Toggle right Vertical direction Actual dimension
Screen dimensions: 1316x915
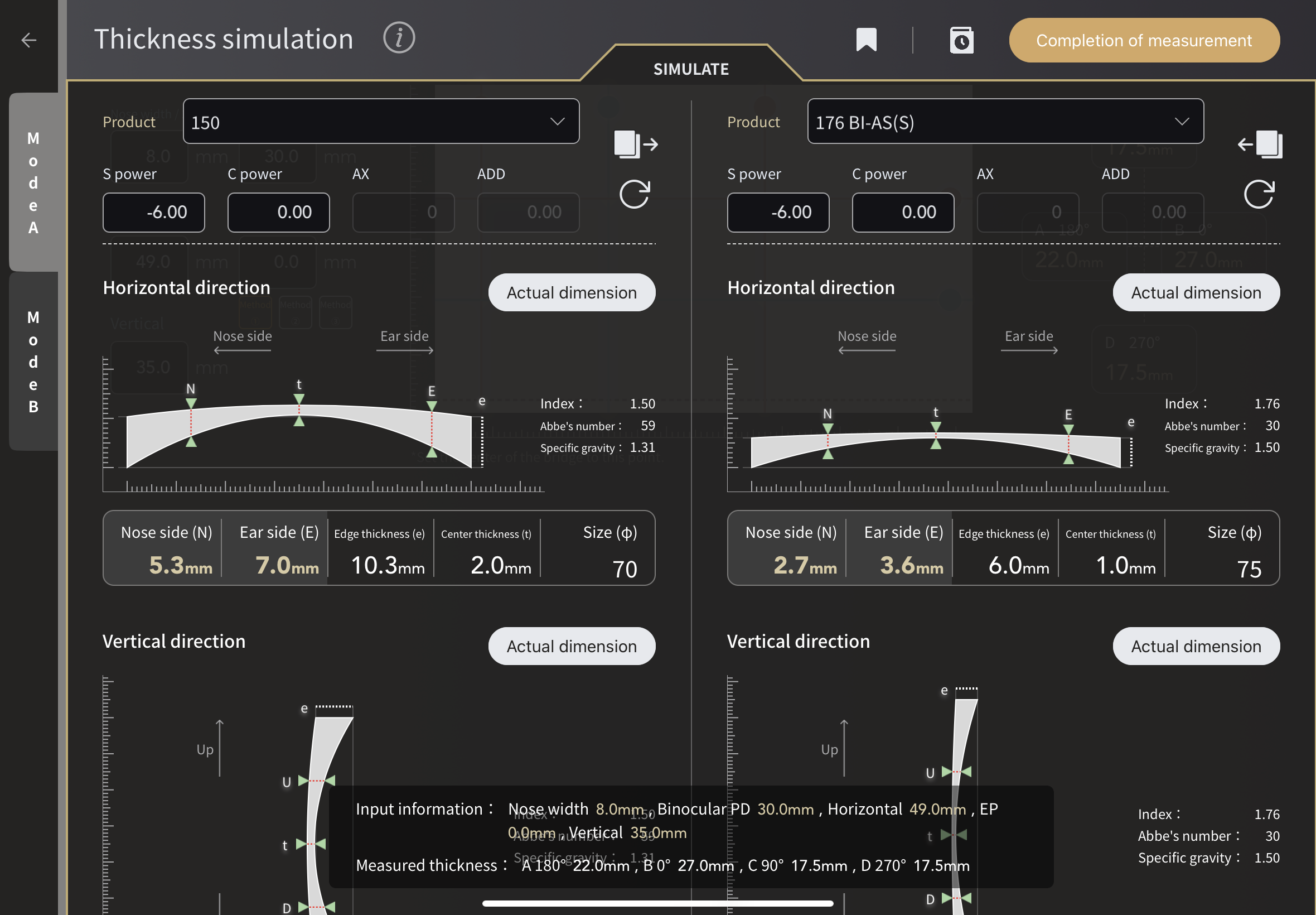pyautogui.click(x=1196, y=646)
